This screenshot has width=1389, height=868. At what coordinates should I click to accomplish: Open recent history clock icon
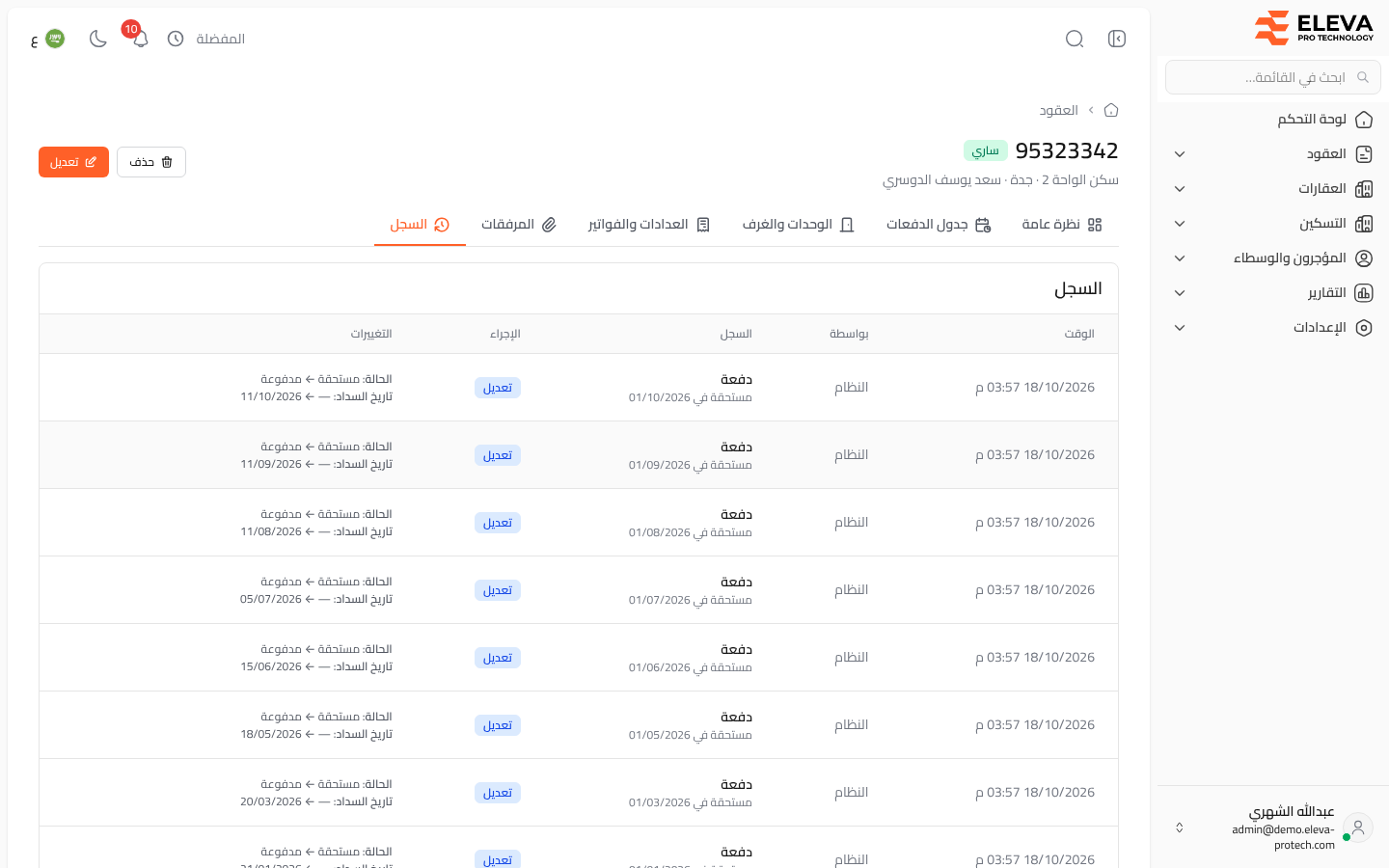click(x=176, y=39)
